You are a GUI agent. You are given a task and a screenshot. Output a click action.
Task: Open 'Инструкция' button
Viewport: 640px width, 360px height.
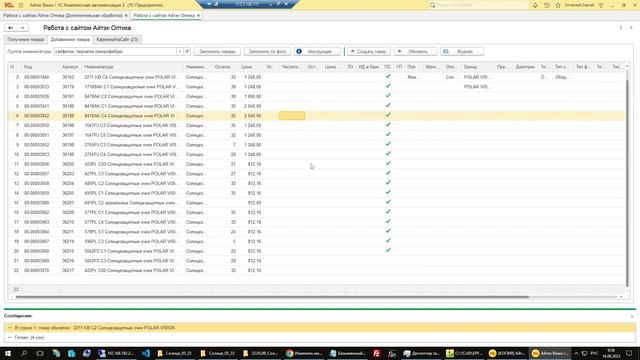[x=317, y=51]
